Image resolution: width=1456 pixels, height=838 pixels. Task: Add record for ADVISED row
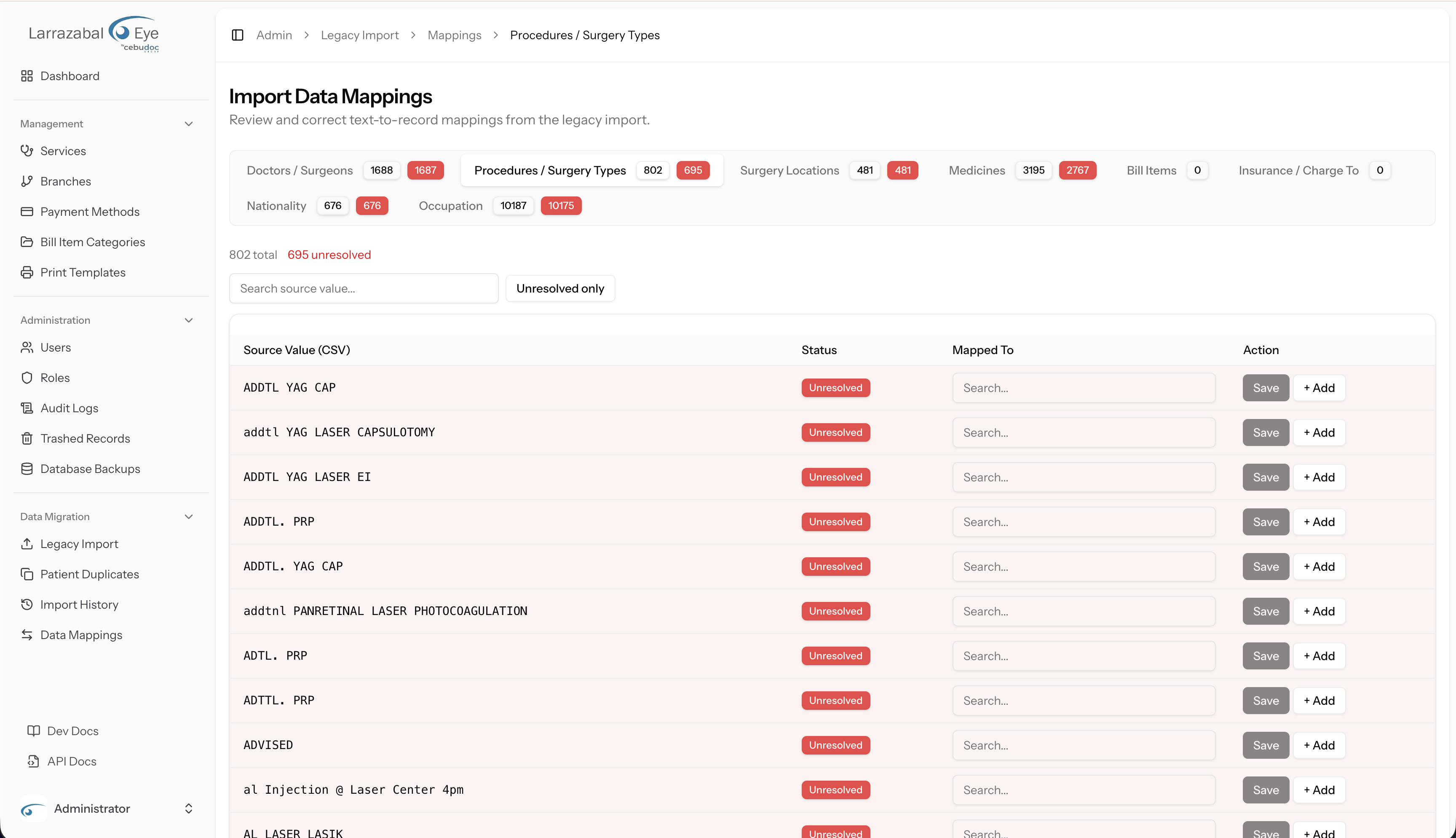(x=1319, y=745)
